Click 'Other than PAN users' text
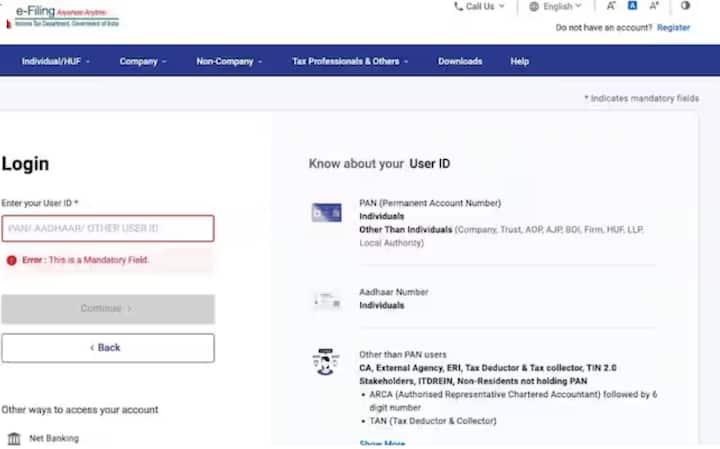The image size is (720, 449). pos(403,354)
